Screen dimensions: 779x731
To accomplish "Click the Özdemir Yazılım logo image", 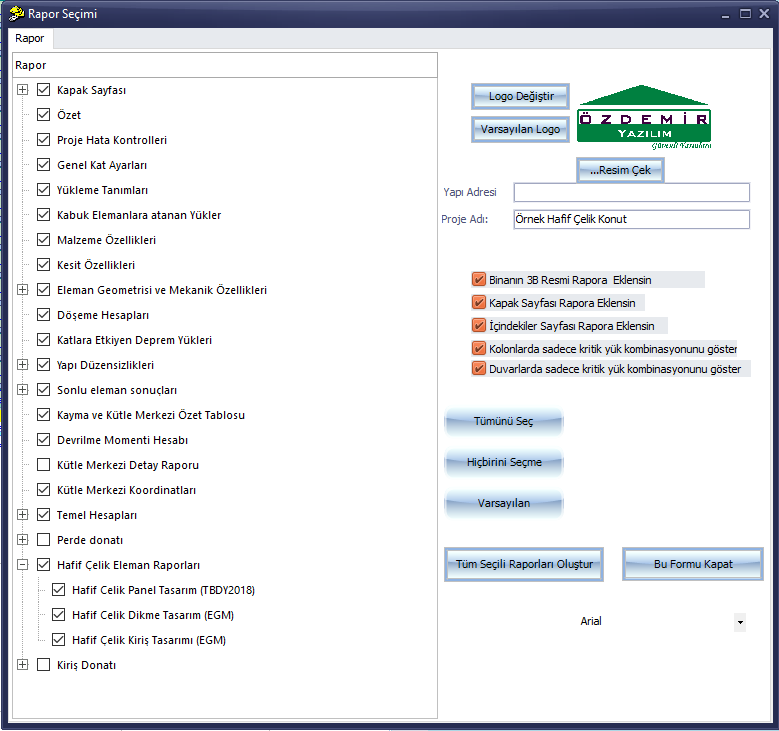I will click(x=644, y=117).
